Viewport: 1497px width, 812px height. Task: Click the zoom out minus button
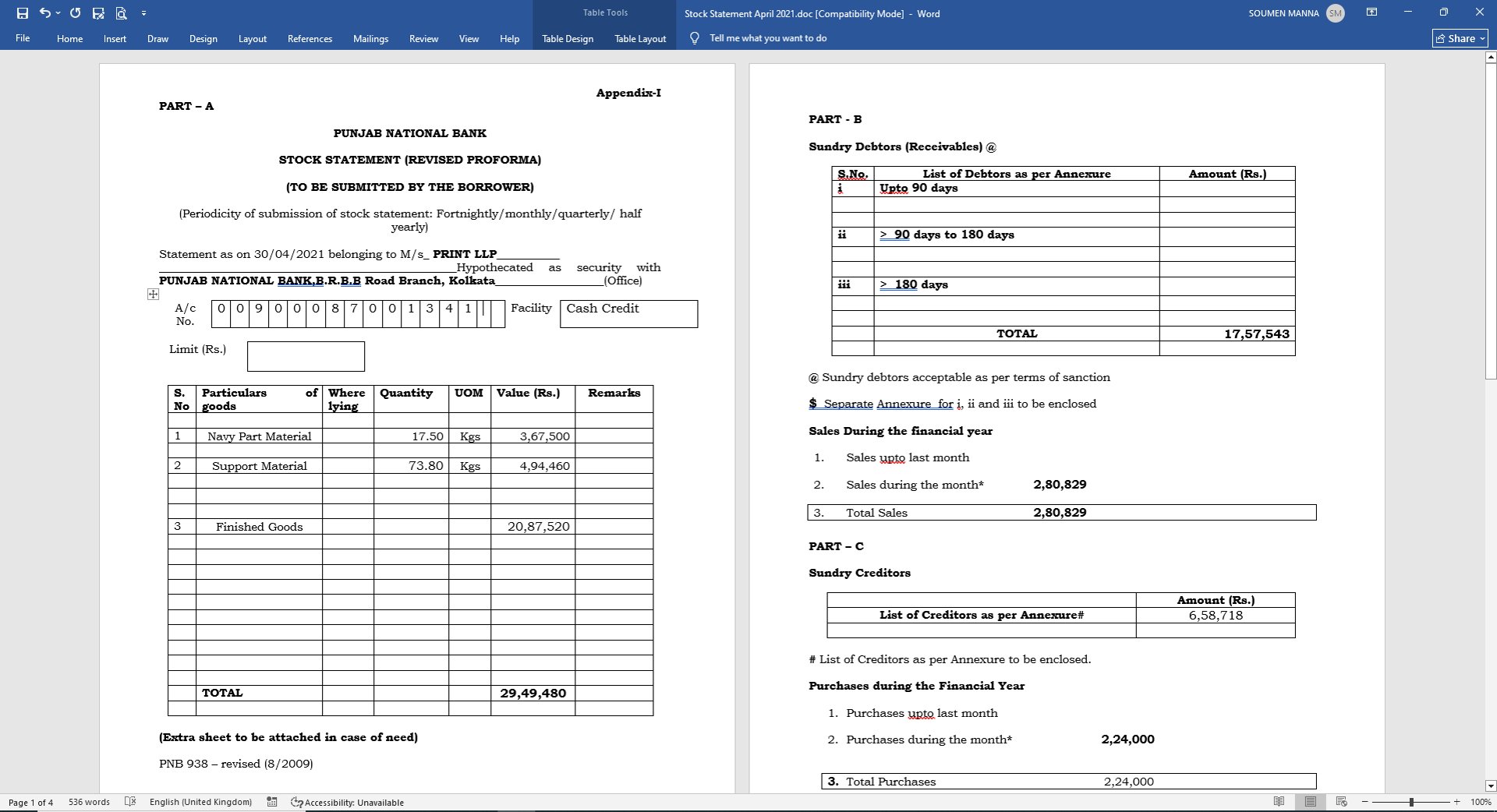1365,802
